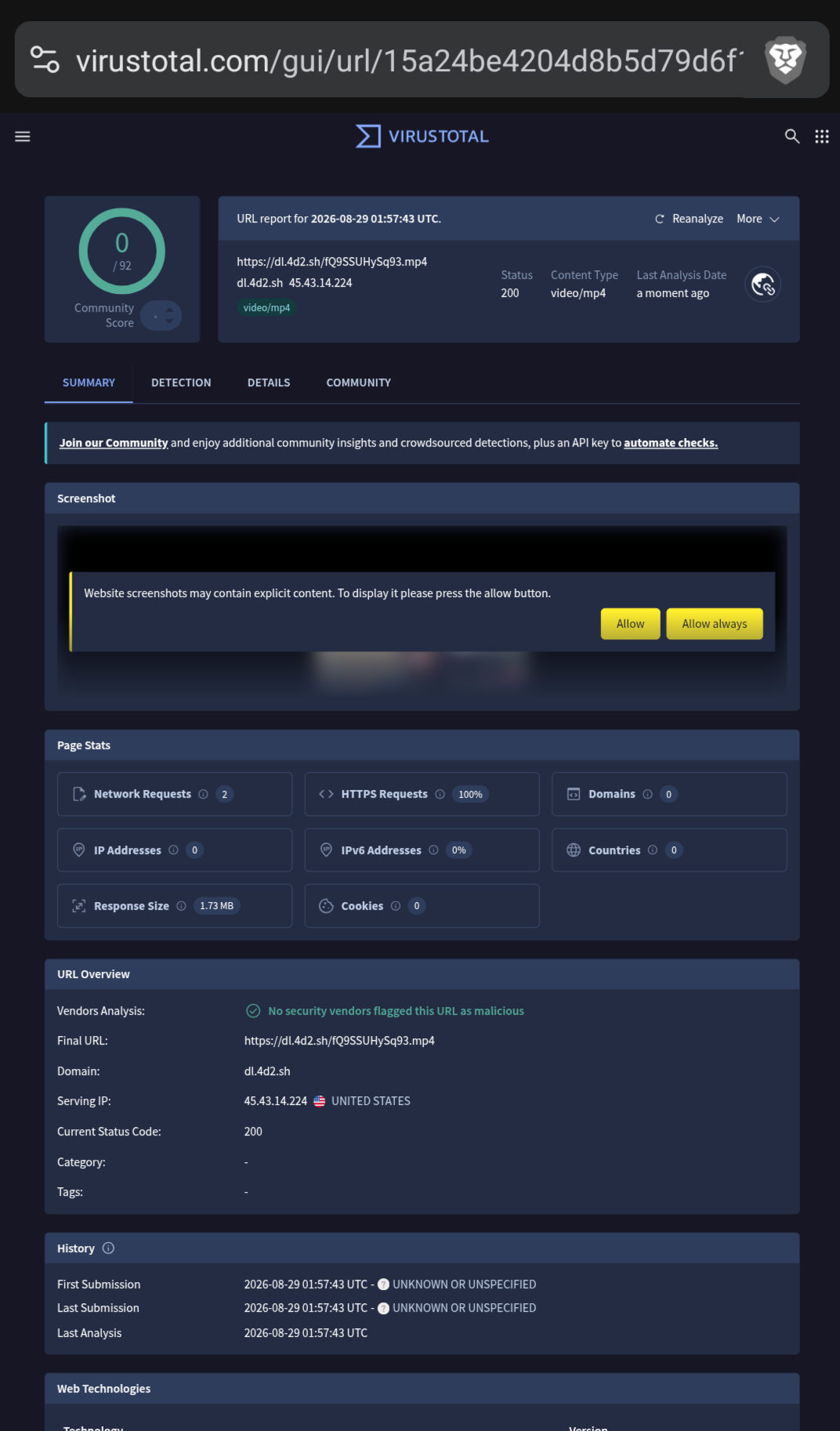This screenshot has height=1431, width=840.
Task: Click info icon next to Response Size
Action: 181,906
